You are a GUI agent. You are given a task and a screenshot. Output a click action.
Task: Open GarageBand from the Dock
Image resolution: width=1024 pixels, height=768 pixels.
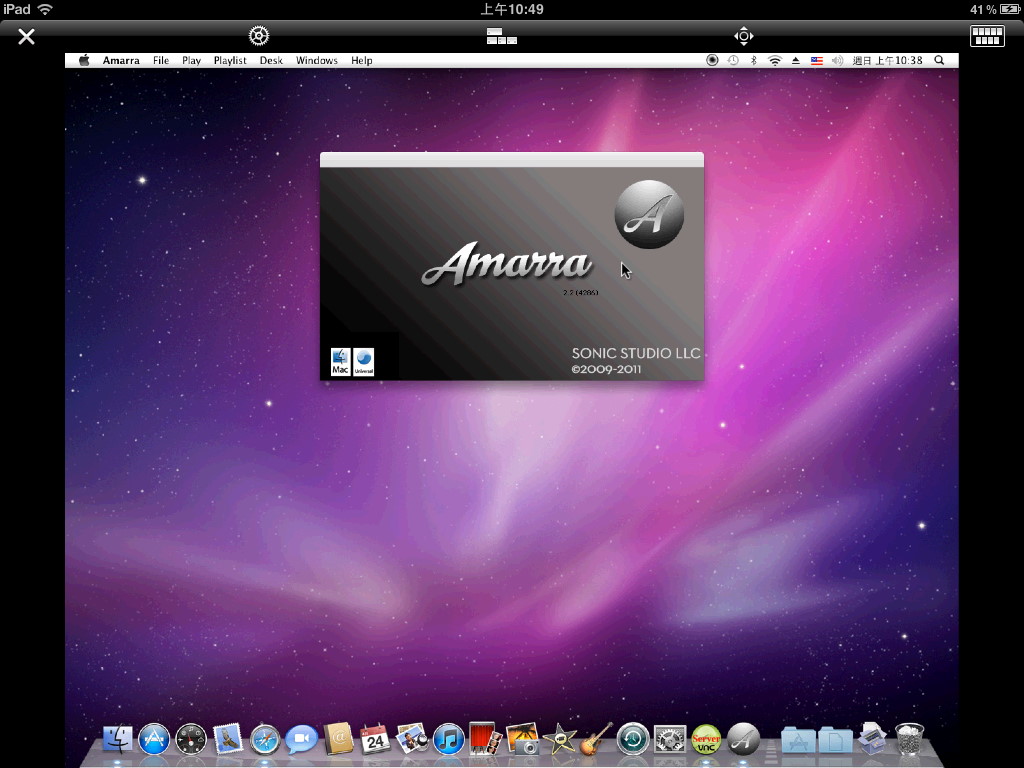click(x=596, y=739)
